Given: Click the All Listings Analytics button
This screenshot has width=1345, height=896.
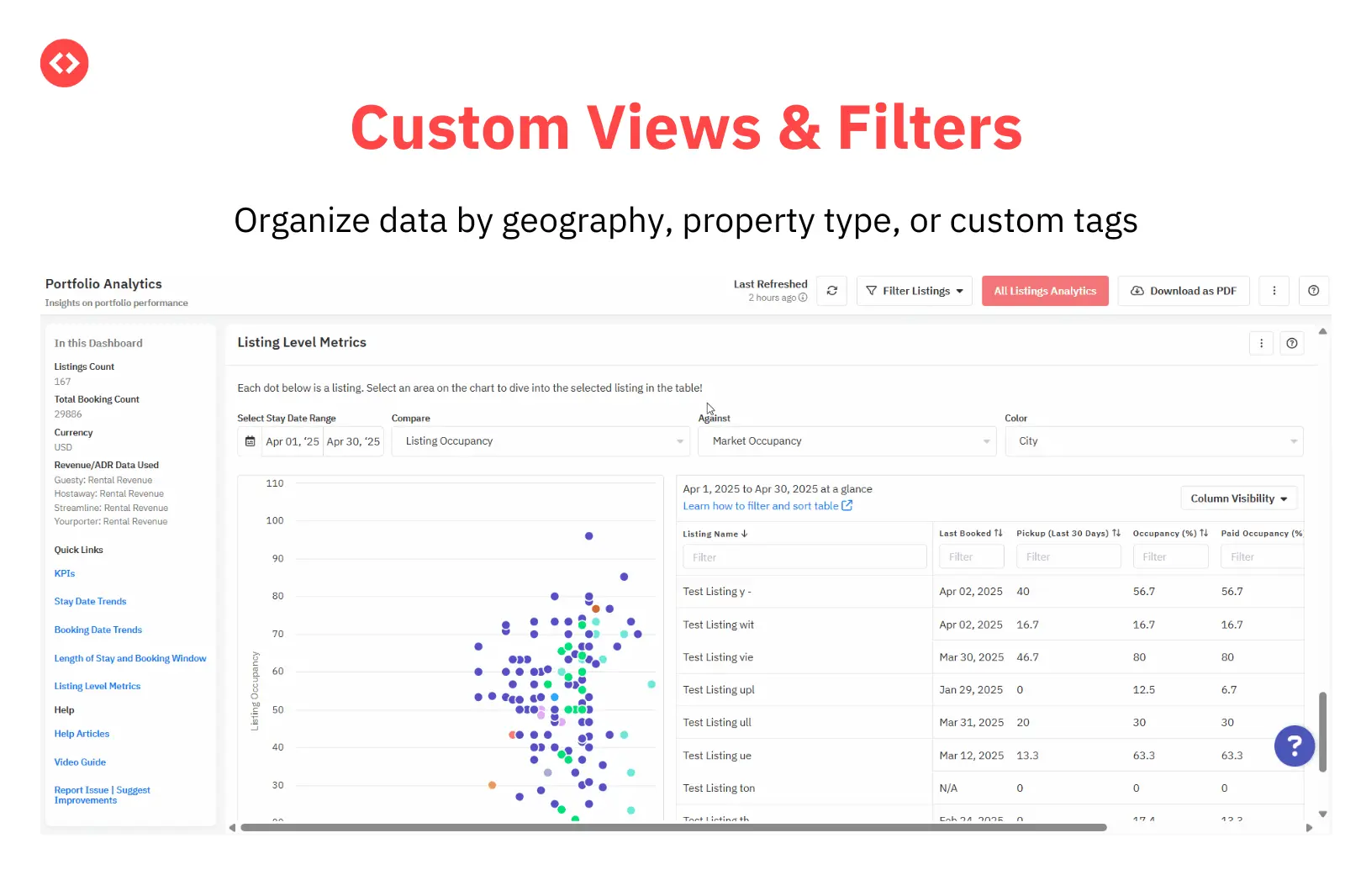Looking at the screenshot, I should [x=1045, y=291].
